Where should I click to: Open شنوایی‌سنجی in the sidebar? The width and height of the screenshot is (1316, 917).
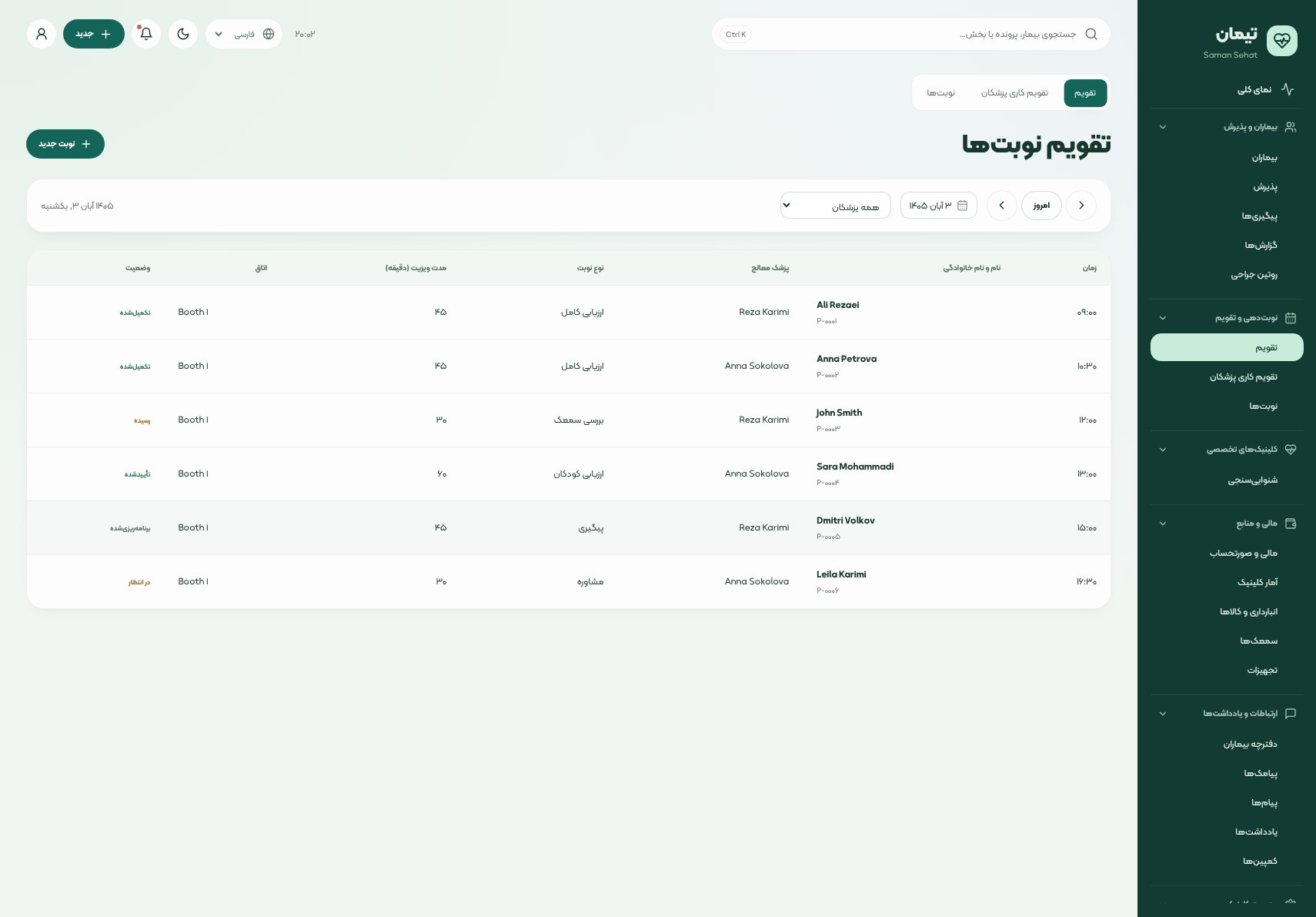(1227, 480)
